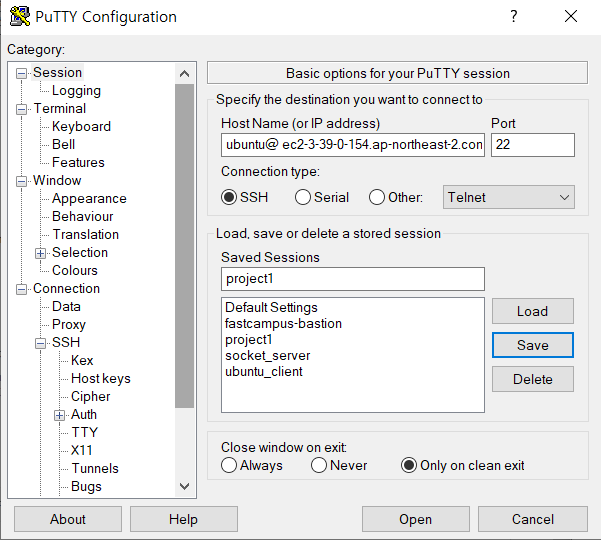Open the Window category

[x=57, y=181]
